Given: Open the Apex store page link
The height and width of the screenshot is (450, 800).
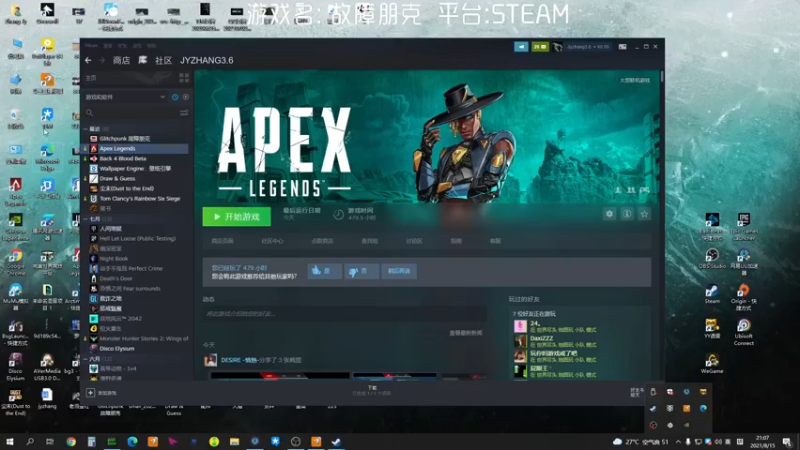Looking at the screenshot, I should (x=222, y=241).
